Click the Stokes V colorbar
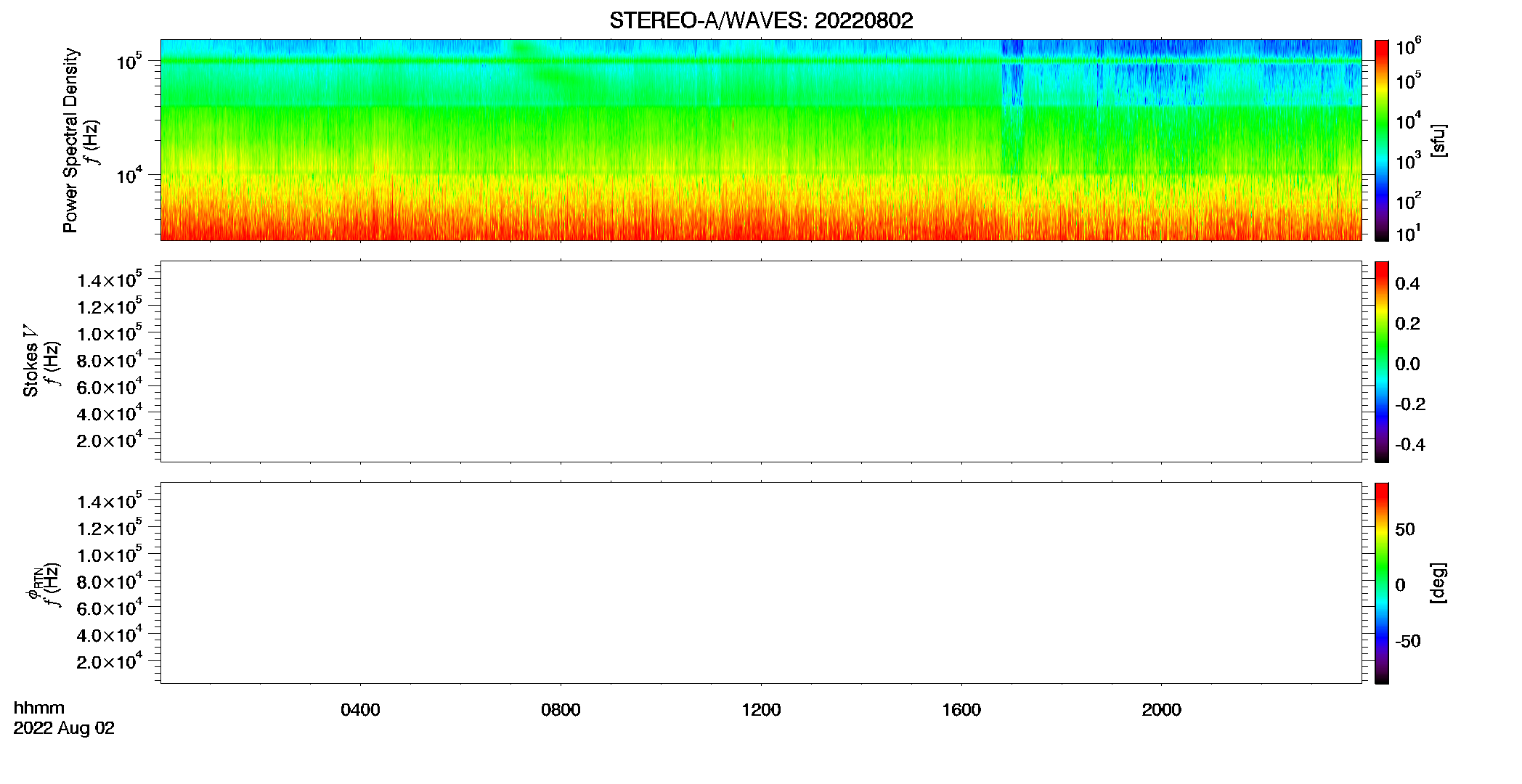The image size is (1522, 784). [1382, 362]
